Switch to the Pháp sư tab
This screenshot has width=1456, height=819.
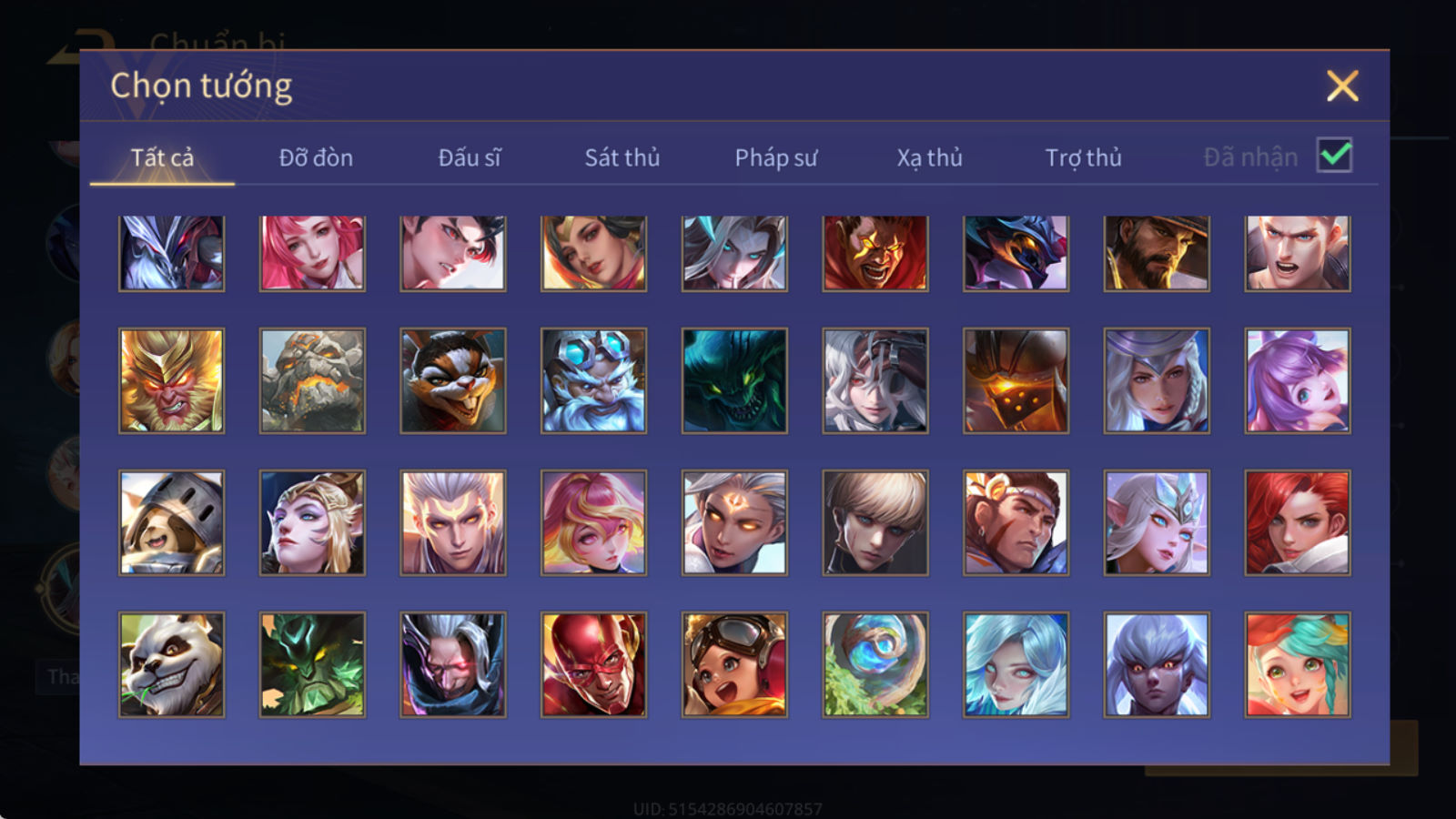(x=776, y=157)
